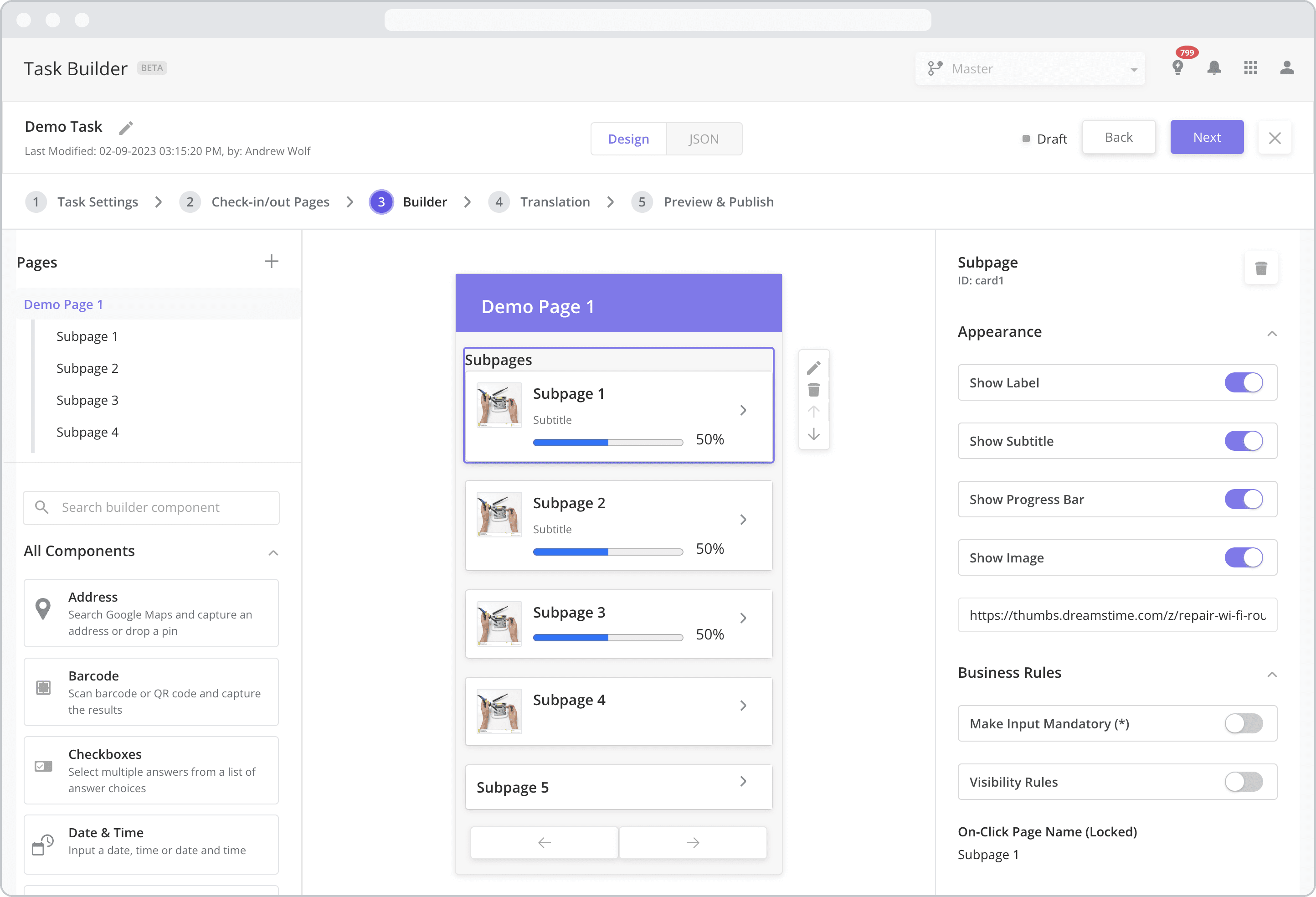Screen dimensions: 1316x897
Task: Open the user profile icon
Action: (1286, 68)
